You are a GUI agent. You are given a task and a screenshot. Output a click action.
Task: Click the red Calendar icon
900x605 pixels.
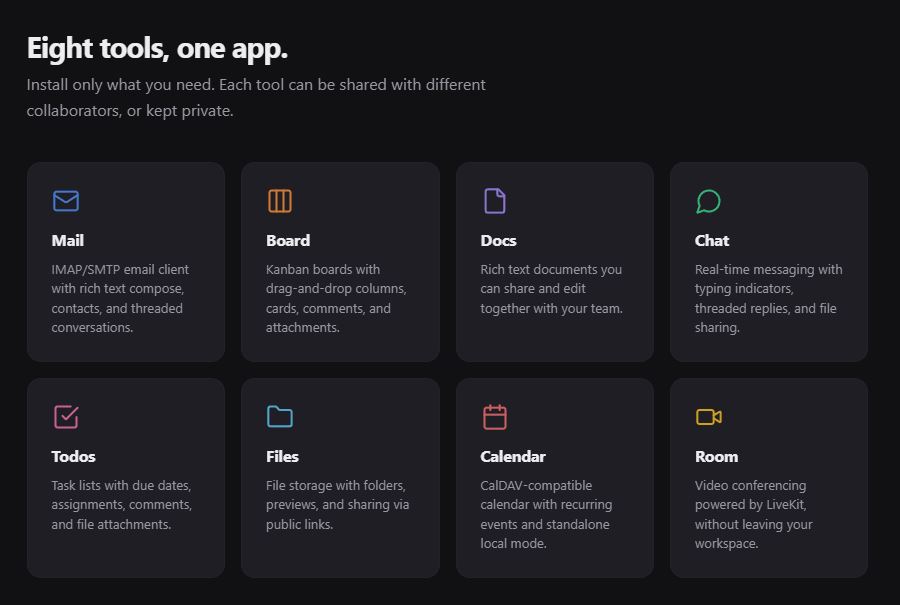[495, 416]
